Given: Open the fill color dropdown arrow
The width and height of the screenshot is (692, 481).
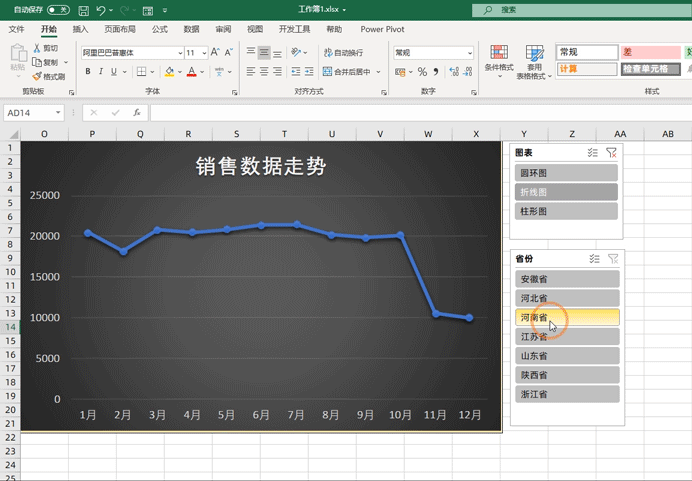Looking at the screenshot, I should [x=180, y=71].
